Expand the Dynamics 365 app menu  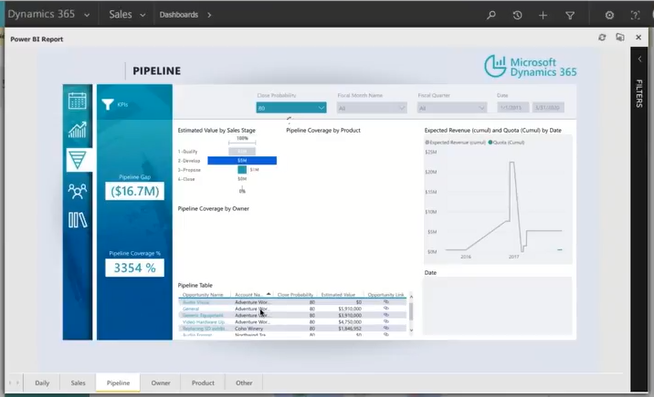point(87,15)
